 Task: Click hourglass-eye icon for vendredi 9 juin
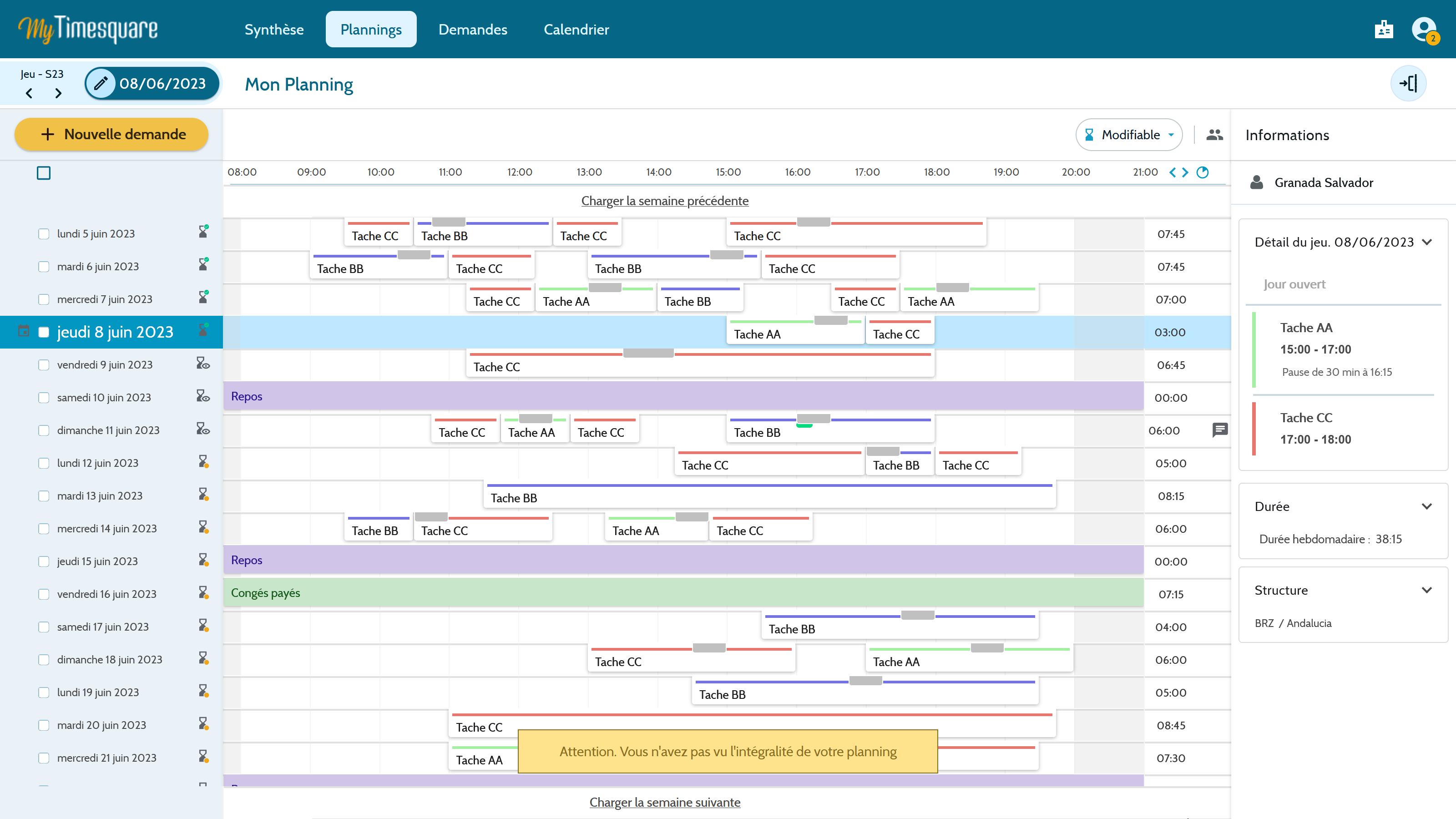pyautogui.click(x=203, y=364)
